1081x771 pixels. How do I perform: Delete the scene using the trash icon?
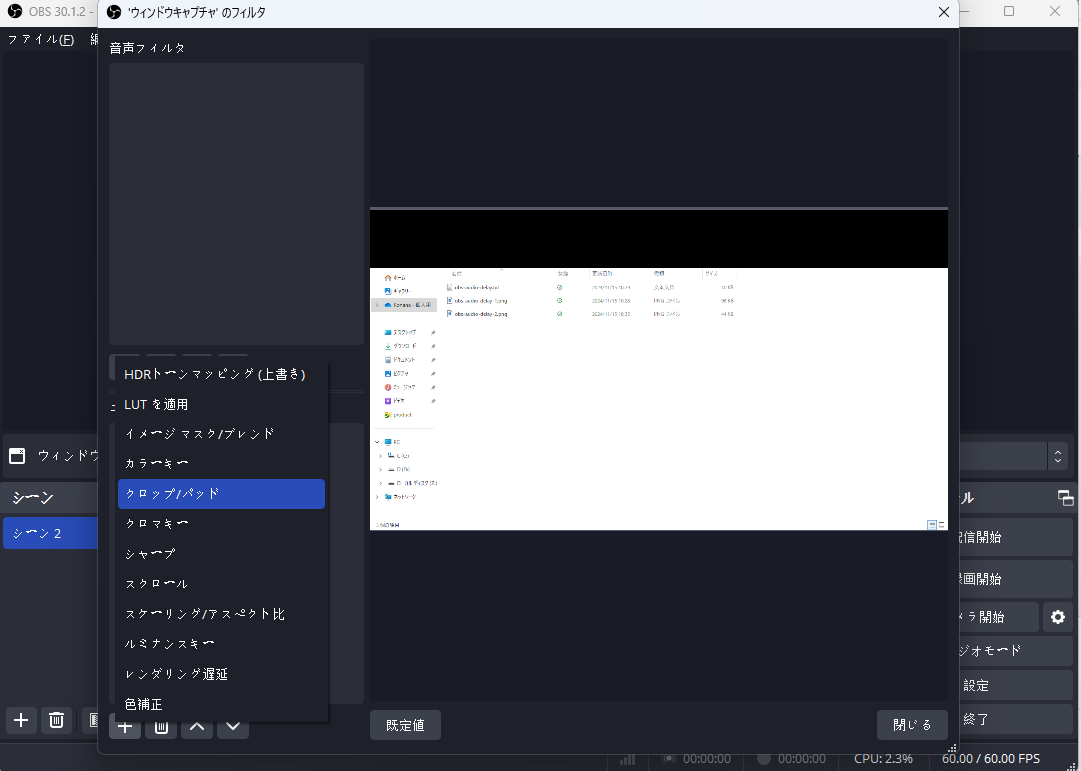click(57, 719)
